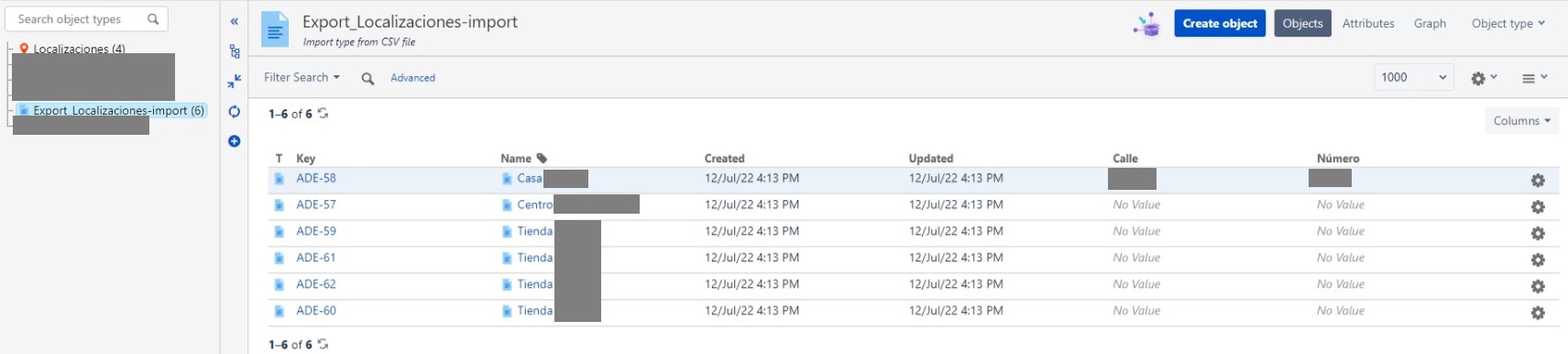Expand the Columns dropdown
The width and height of the screenshot is (1568, 354).
click(1521, 121)
